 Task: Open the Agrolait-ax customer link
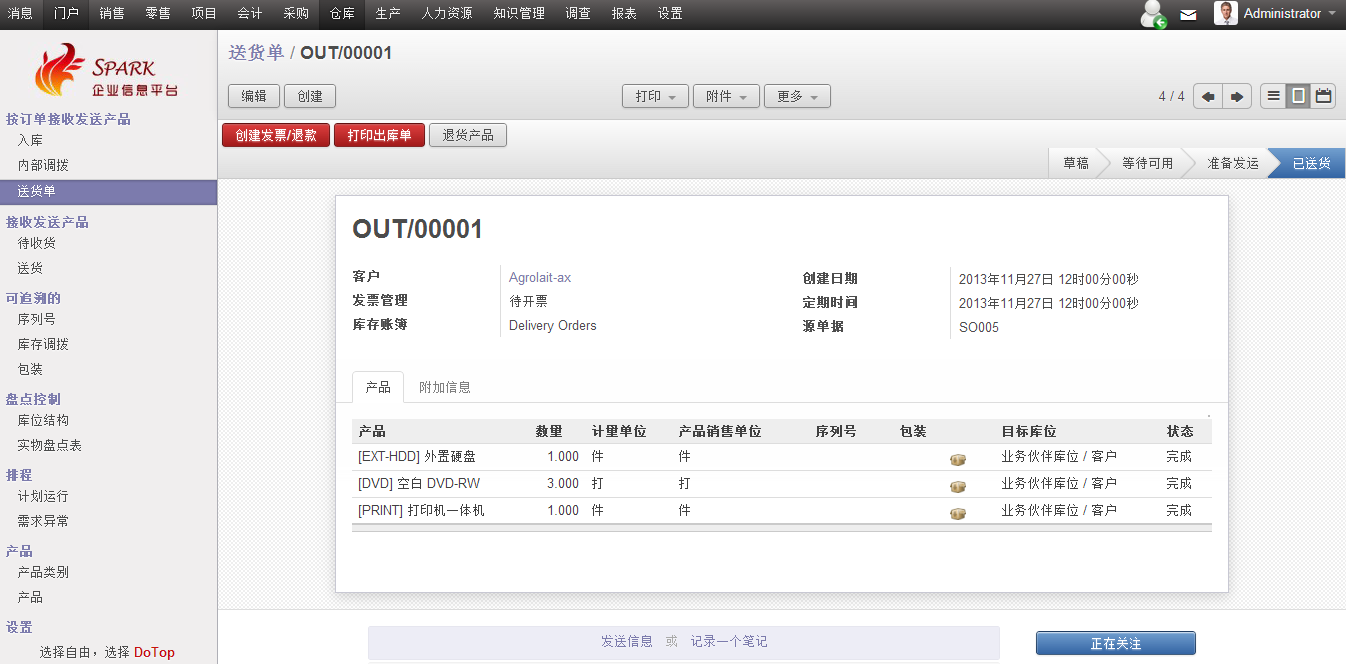(x=540, y=278)
